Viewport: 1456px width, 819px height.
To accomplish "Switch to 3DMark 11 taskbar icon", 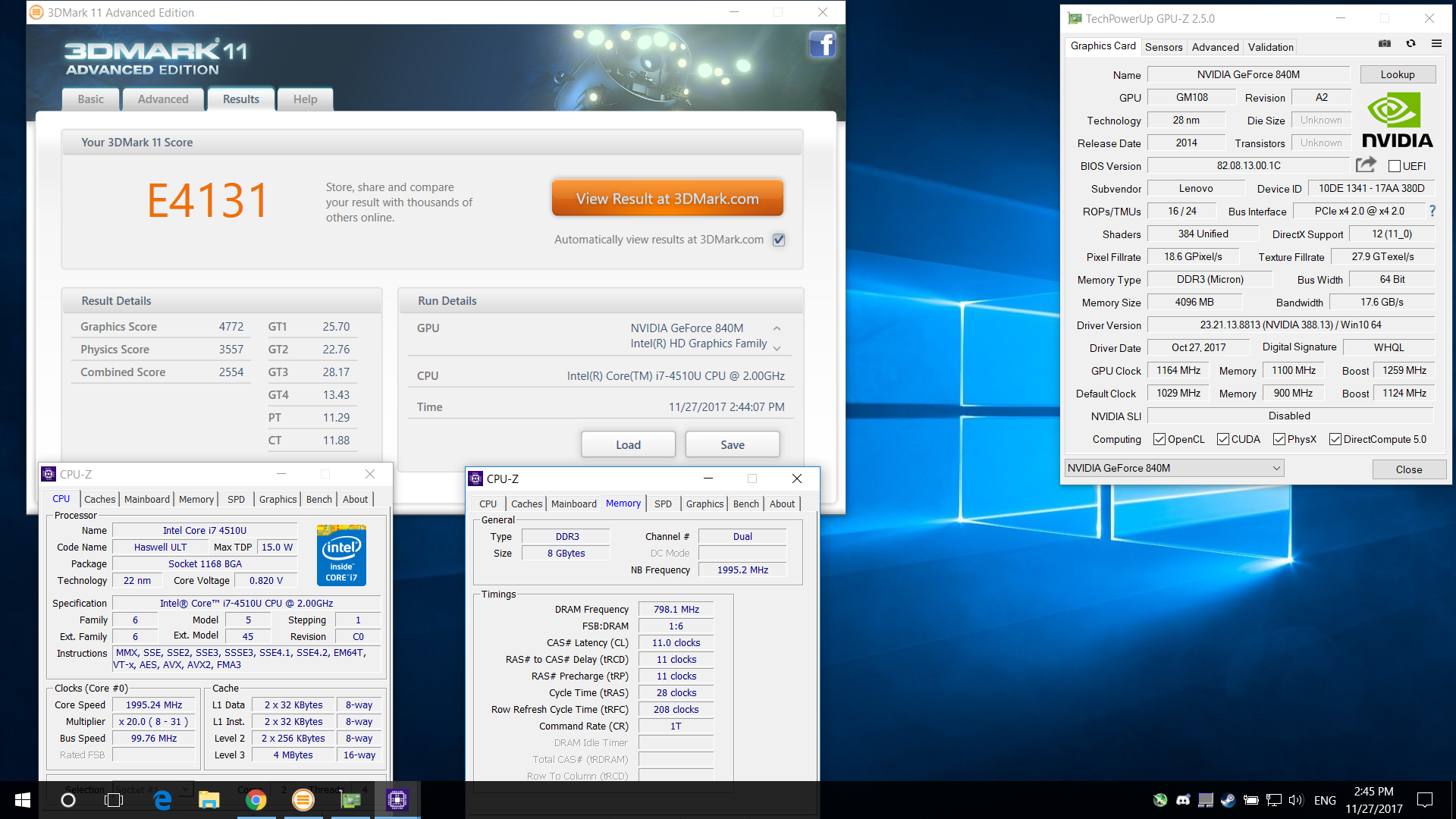I will [x=303, y=800].
